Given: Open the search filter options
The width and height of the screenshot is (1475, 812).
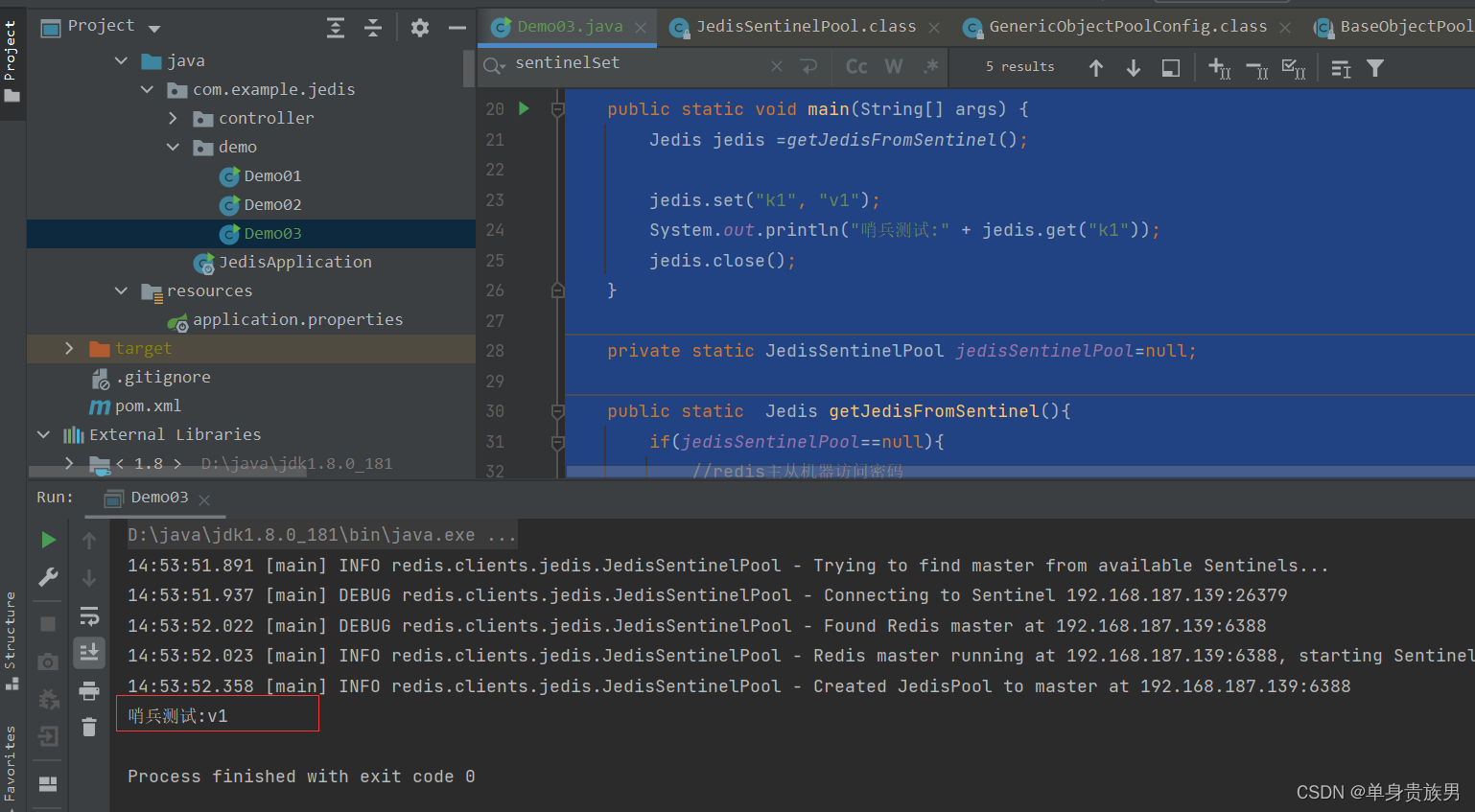Looking at the screenshot, I should [x=1375, y=68].
